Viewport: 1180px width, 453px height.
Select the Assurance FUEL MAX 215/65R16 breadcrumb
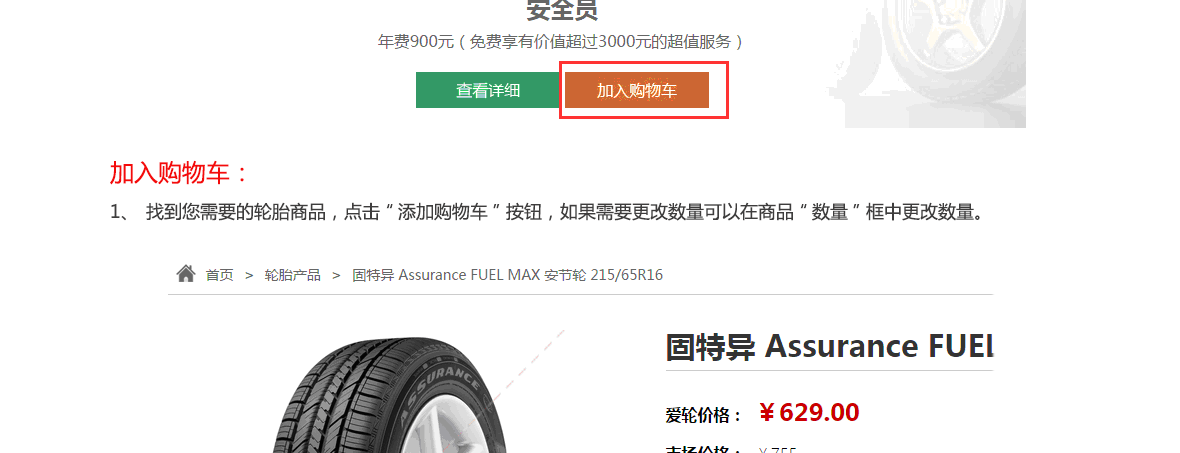(x=508, y=275)
